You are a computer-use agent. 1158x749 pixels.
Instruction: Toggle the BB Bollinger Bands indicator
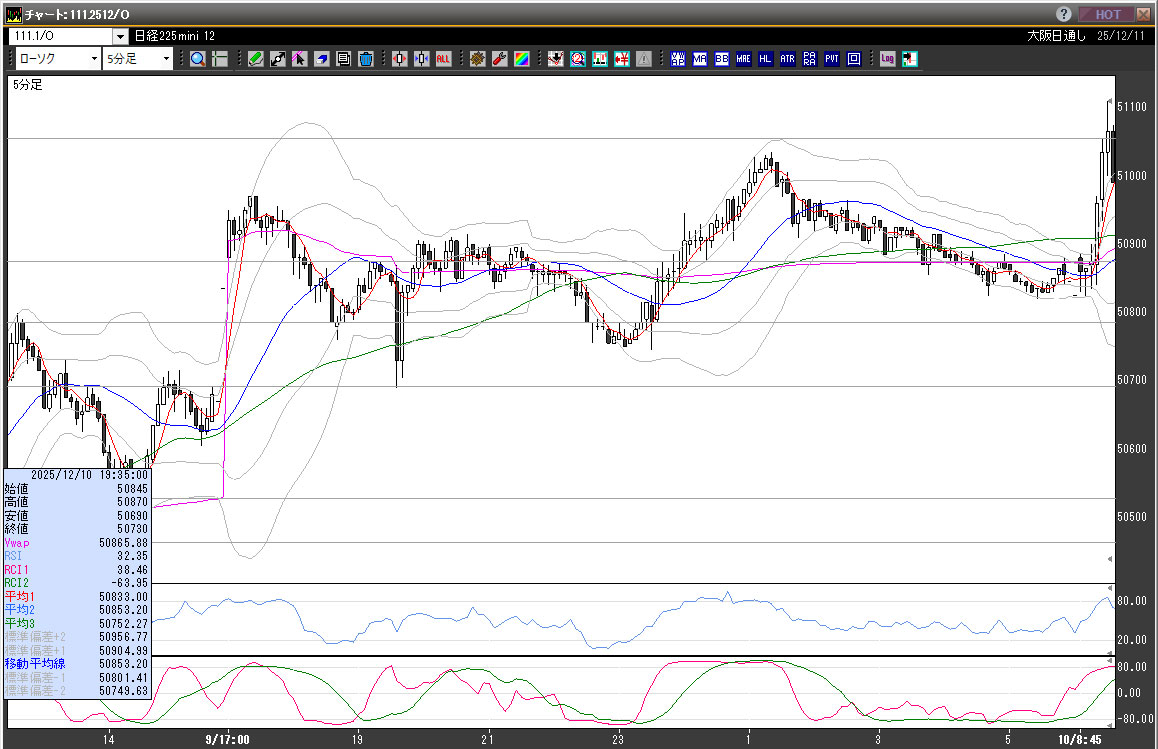[x=721, y=59]
